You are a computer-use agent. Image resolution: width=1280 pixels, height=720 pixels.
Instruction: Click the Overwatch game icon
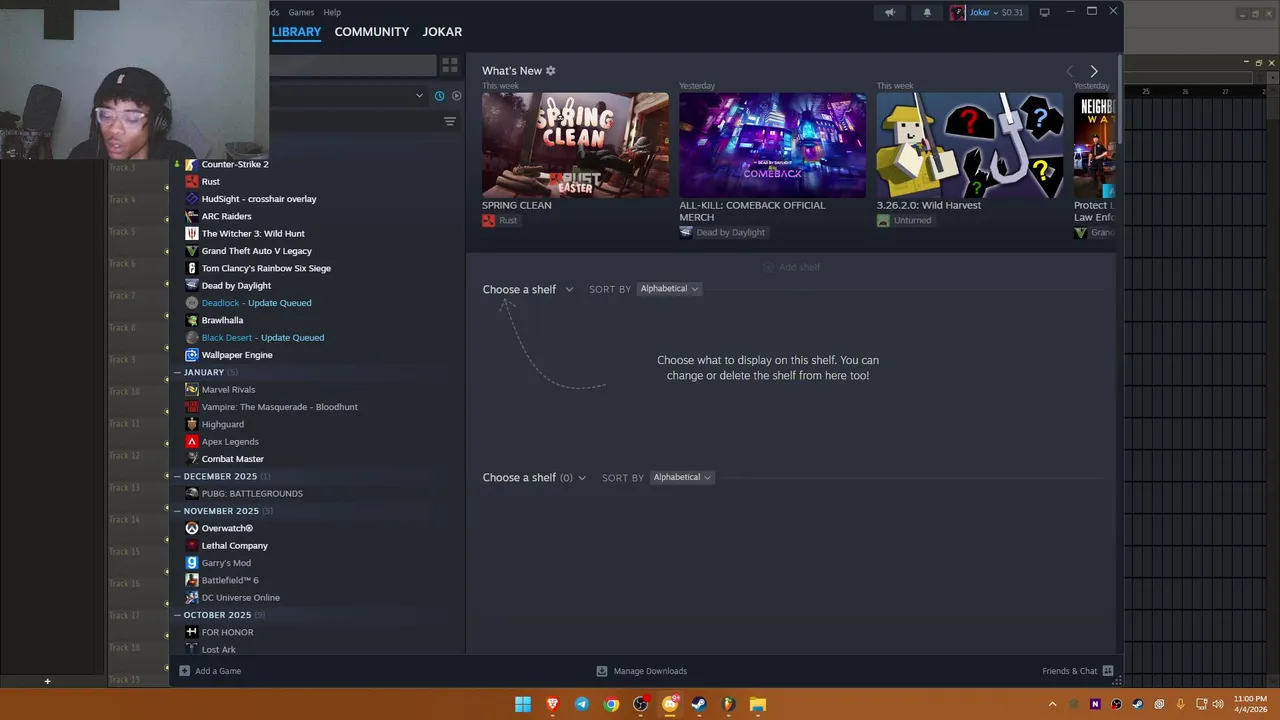point(192,528)
